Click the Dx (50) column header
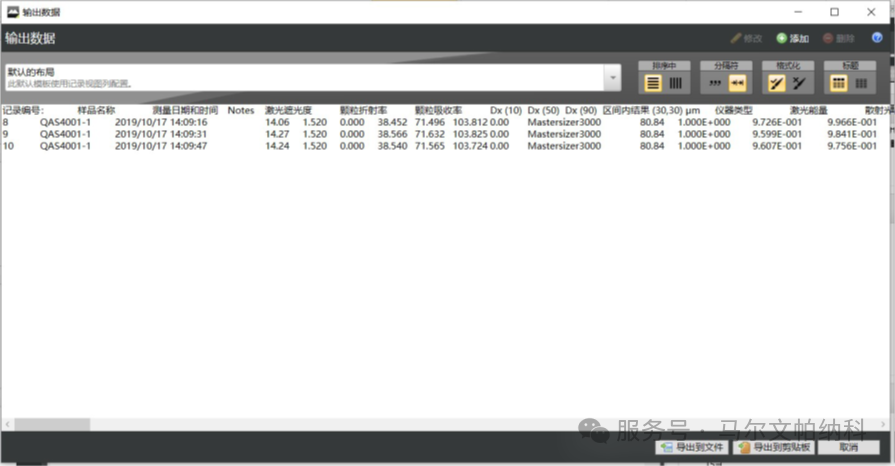Screen dimensions: 895x466 point(543,110)
